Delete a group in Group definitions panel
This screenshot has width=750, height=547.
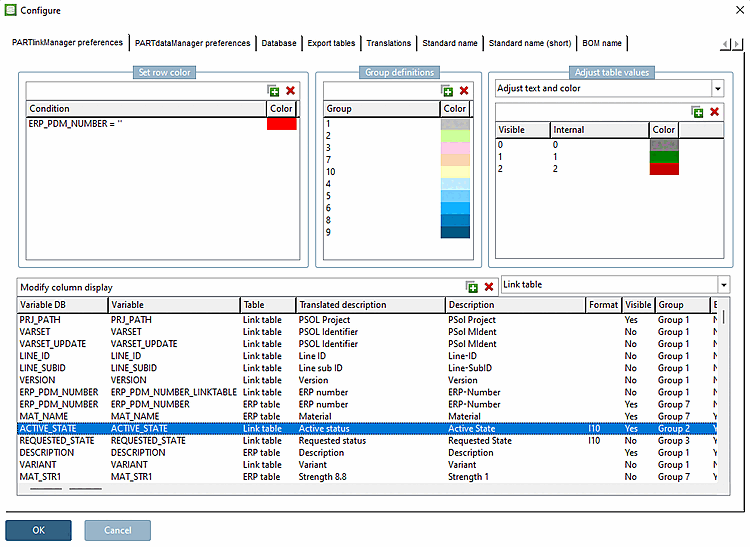[x=464, y=90]
